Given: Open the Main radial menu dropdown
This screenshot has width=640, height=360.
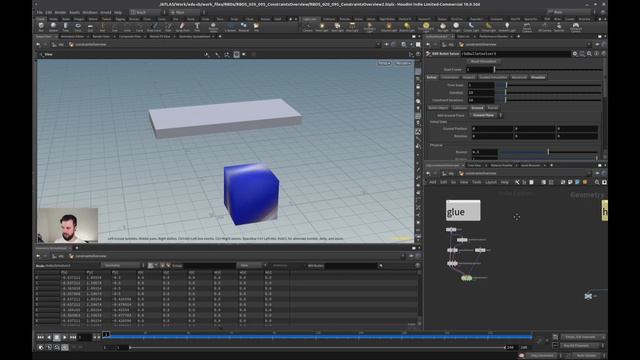Looking at the screenshot, I should tap(187, 12).
